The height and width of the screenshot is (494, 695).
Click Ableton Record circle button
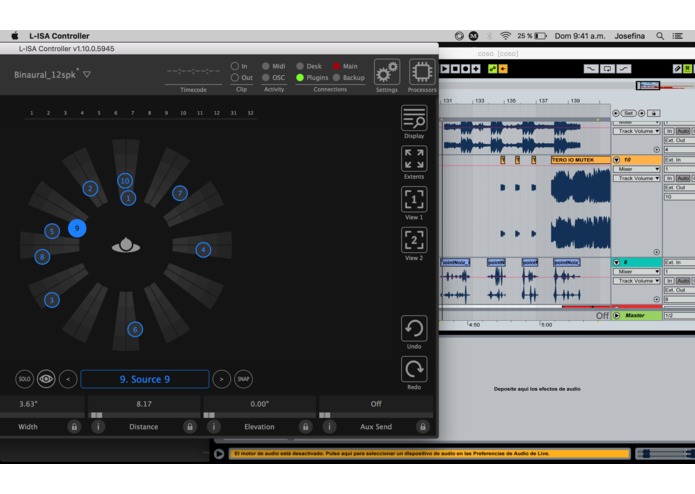(465, 69)
